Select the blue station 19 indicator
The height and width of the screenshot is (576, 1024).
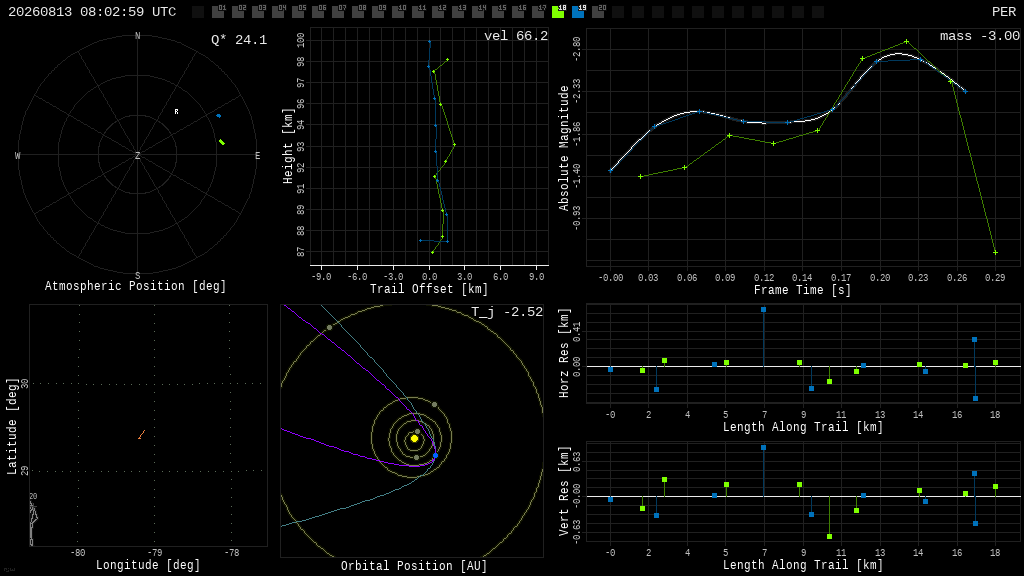click(578, 12)
